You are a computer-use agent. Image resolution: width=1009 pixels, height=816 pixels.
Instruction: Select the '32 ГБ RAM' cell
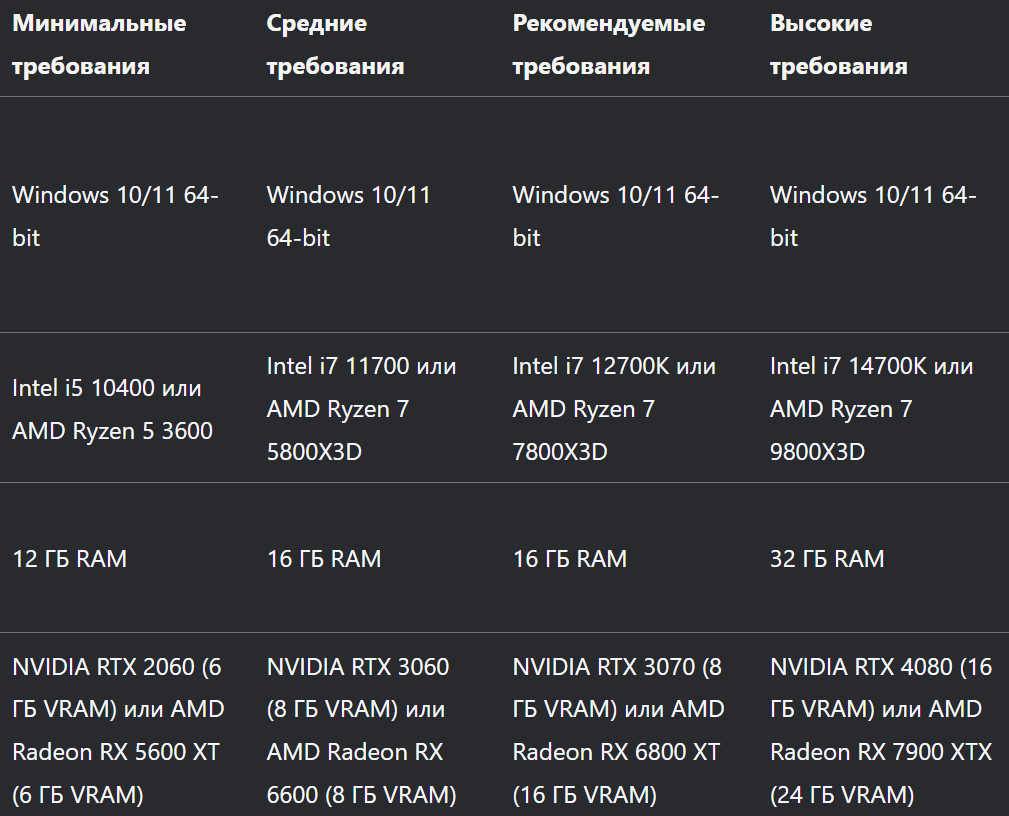[x=827, y=559]
